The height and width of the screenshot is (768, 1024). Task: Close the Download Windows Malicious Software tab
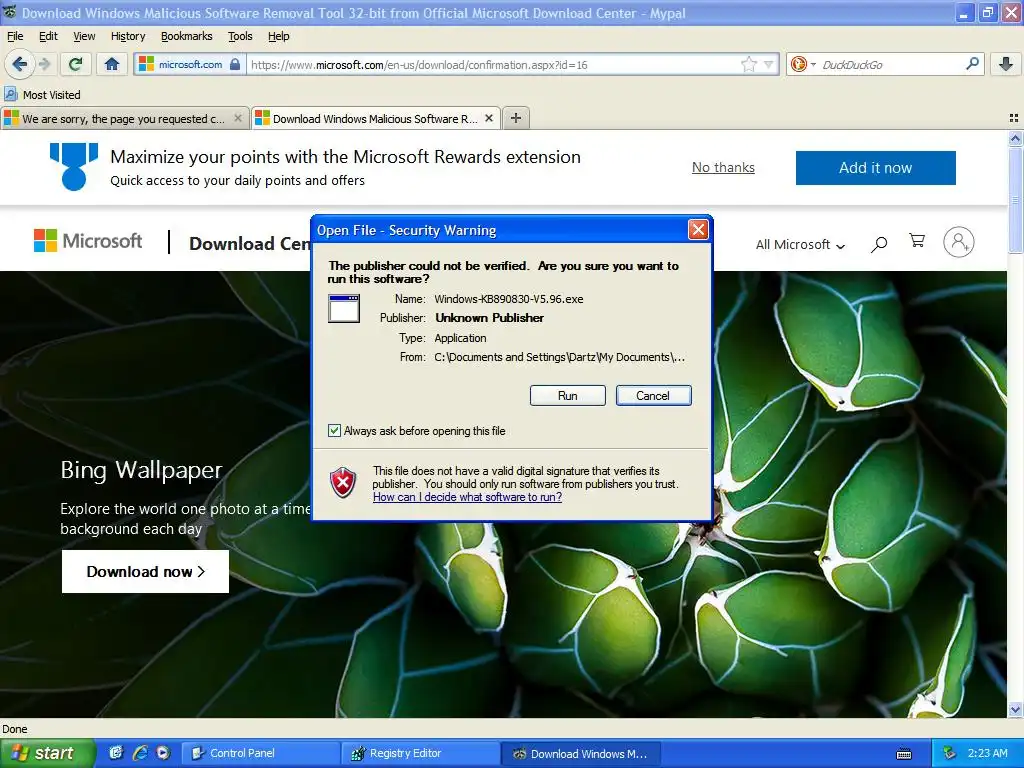pyautogui.click(x=488, y=118)
